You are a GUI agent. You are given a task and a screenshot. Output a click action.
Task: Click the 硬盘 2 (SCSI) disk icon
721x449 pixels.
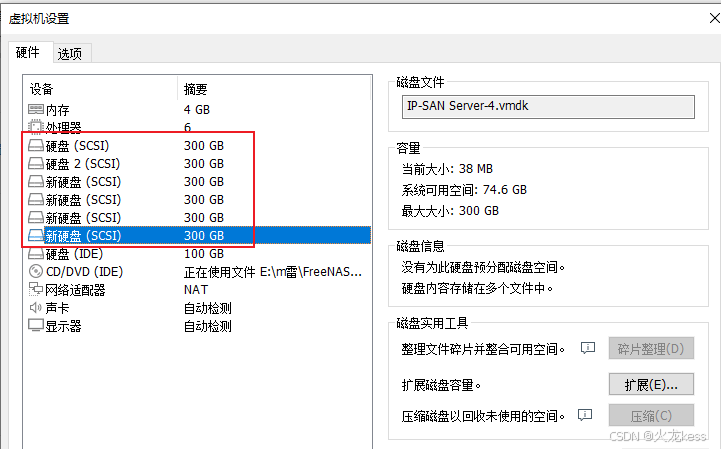click(36, 163)
